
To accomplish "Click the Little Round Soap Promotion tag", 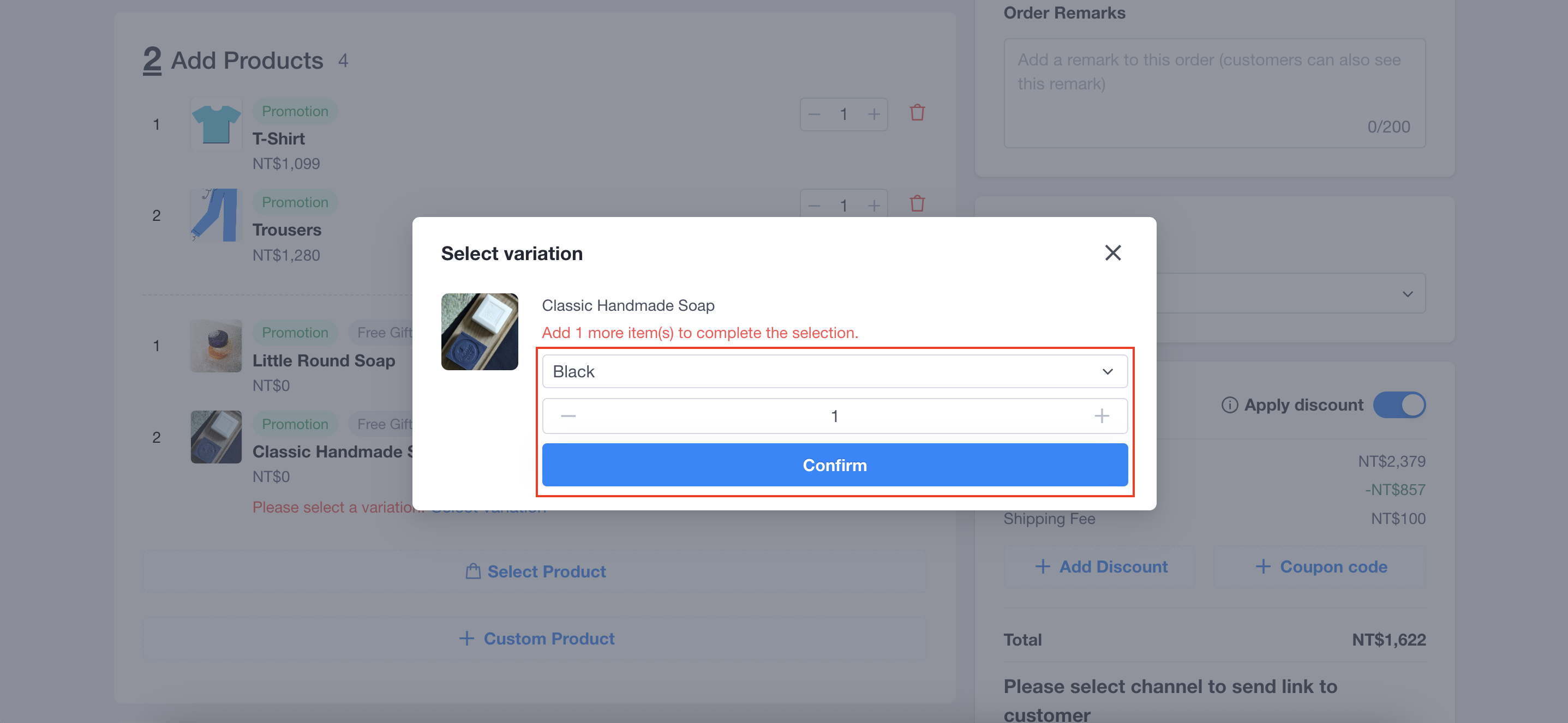I will click(295, 333).
